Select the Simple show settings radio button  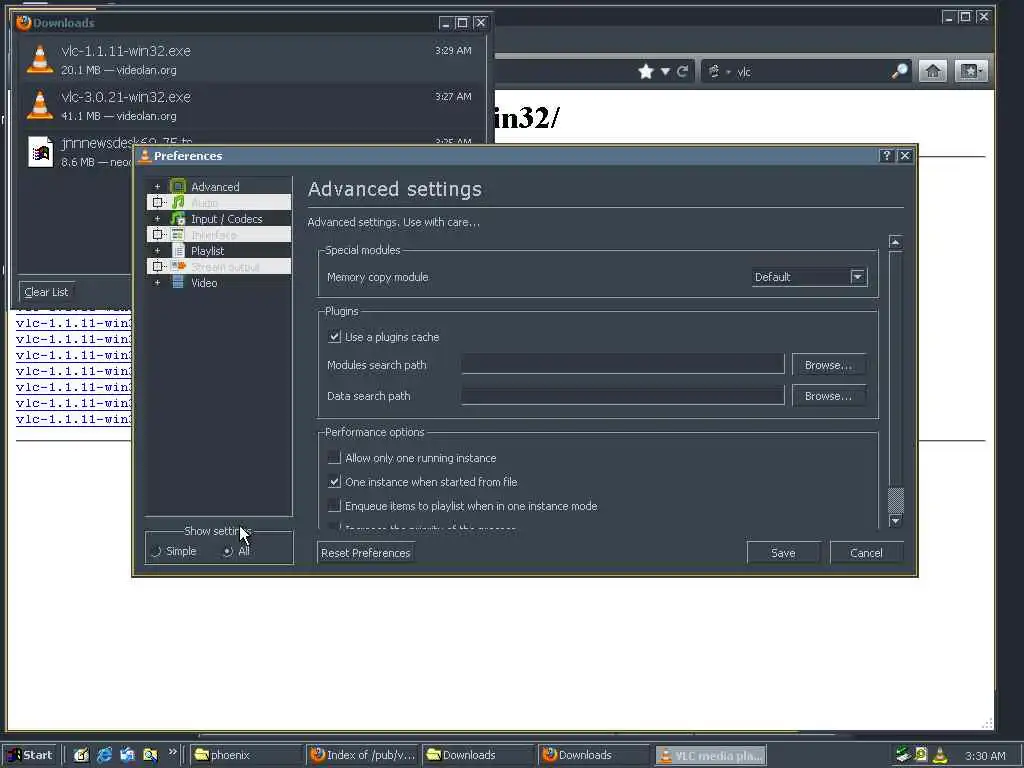[156, 551]
